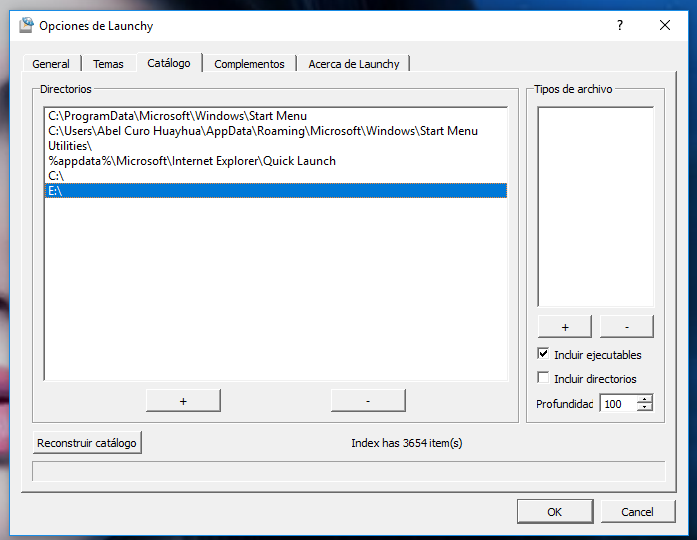Screen dimensions: 697x540
Task: Decrease Profundidad with the down arrow
Action: tap(645, 408)
